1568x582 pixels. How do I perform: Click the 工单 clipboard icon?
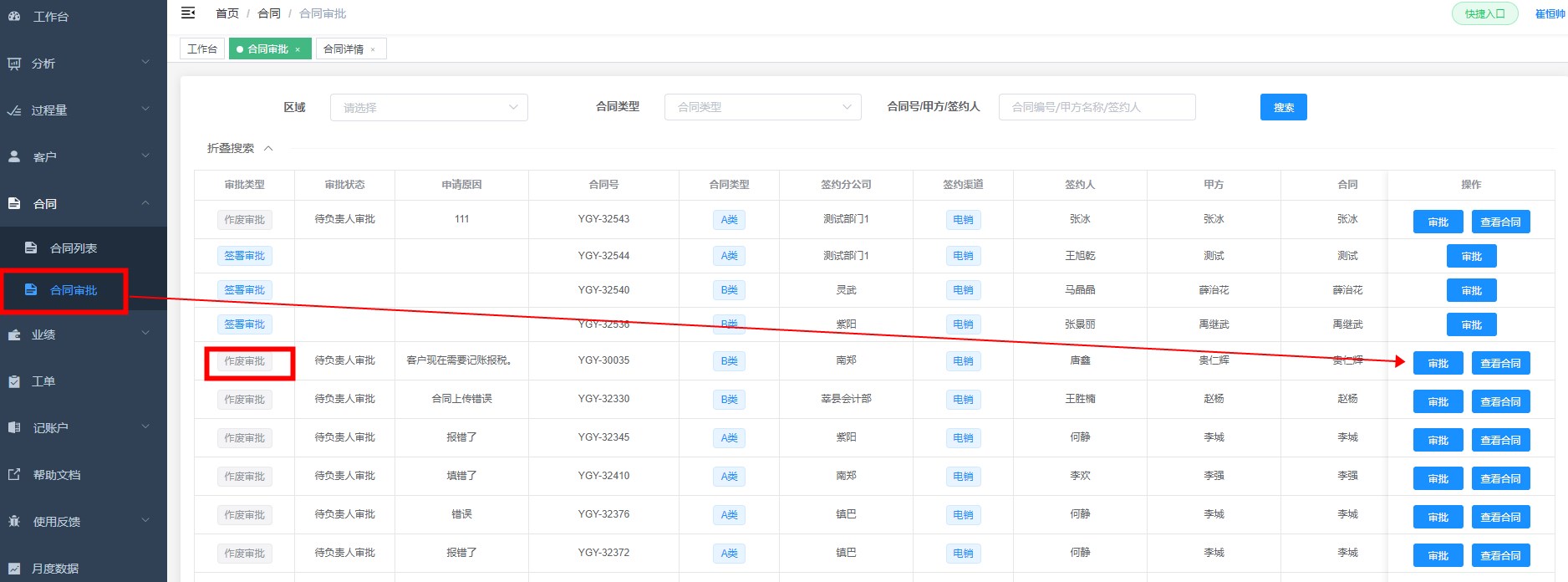tap(14, 381)
